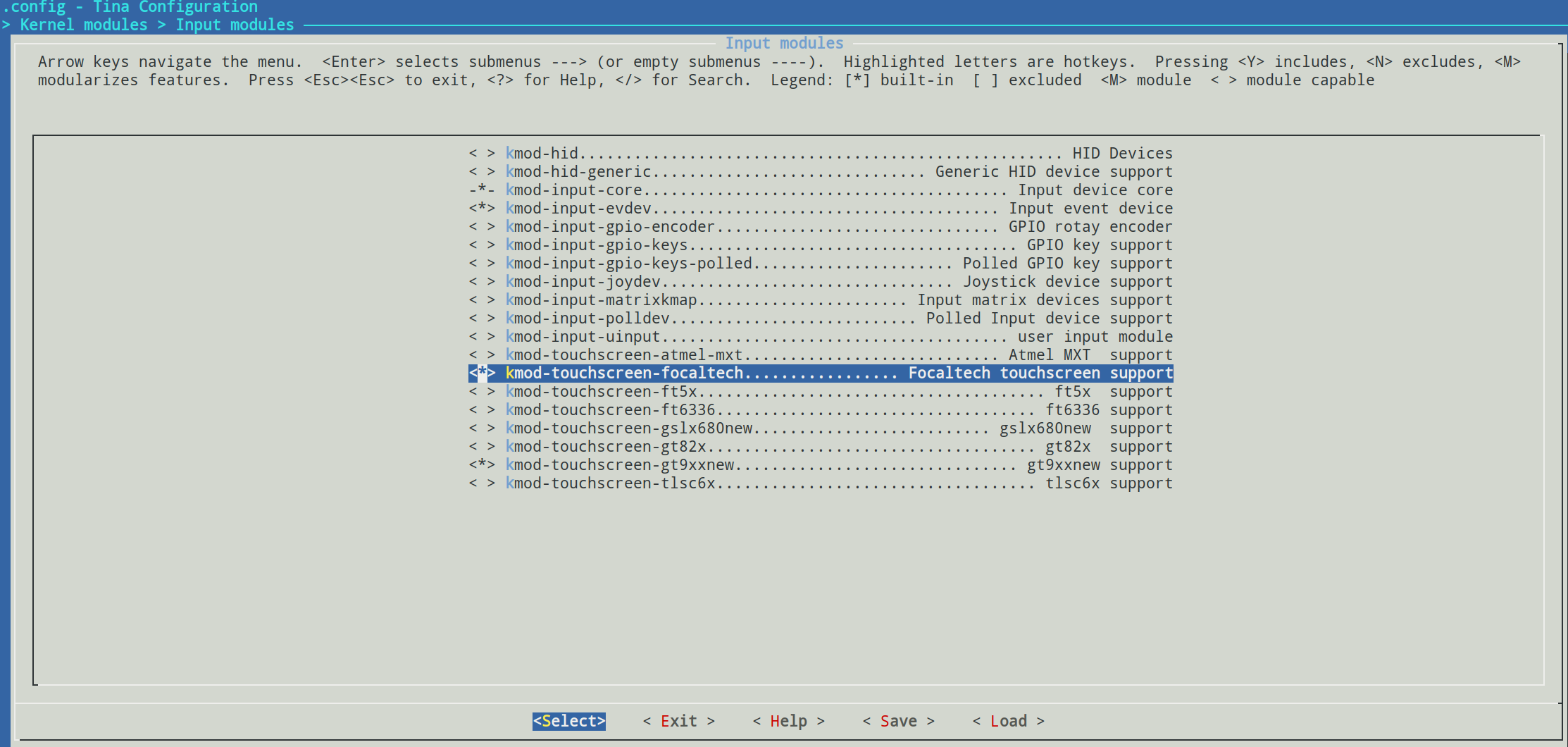Click 'Joystick device support' description
This screenshot has height=747, width=1568.
pyautogui.click(x=1068, y=282)
